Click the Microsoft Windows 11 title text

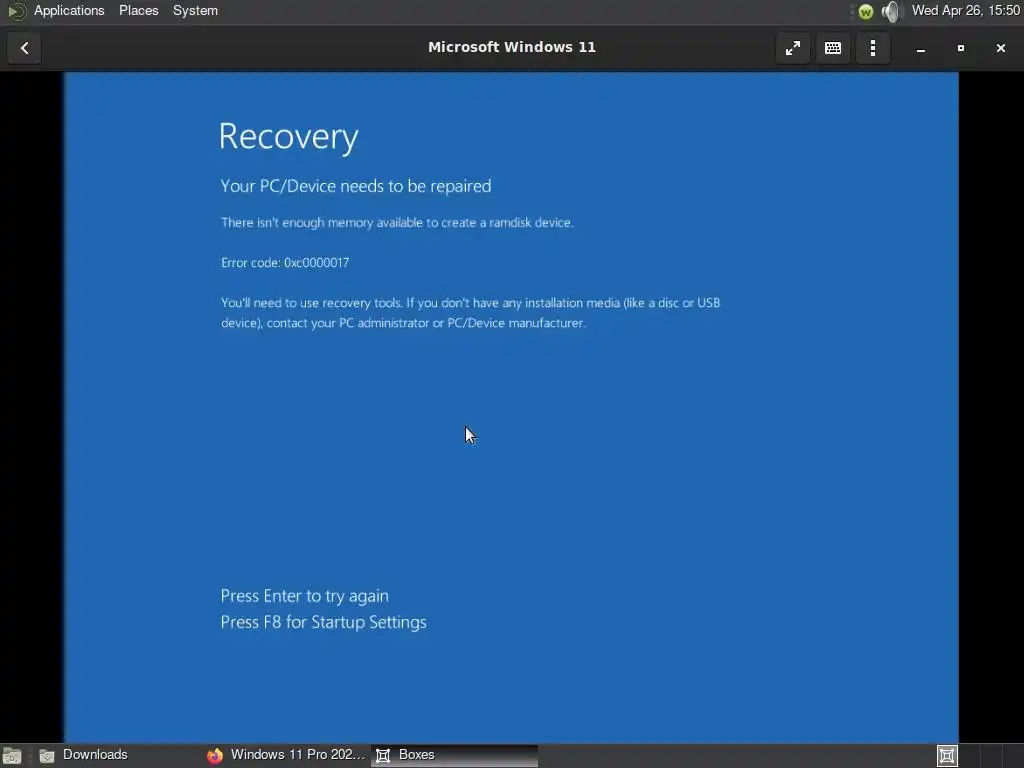(x=512, y=47)
